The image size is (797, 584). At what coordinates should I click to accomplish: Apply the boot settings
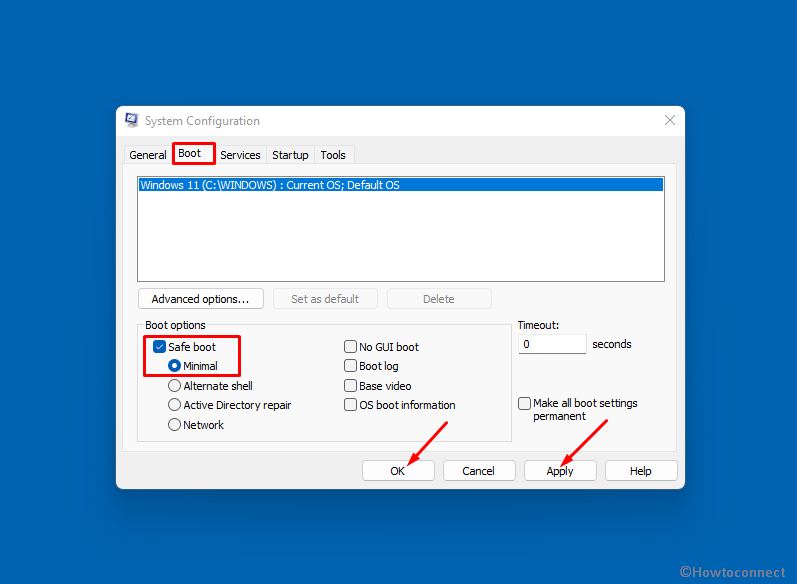(x=560, y=471)
